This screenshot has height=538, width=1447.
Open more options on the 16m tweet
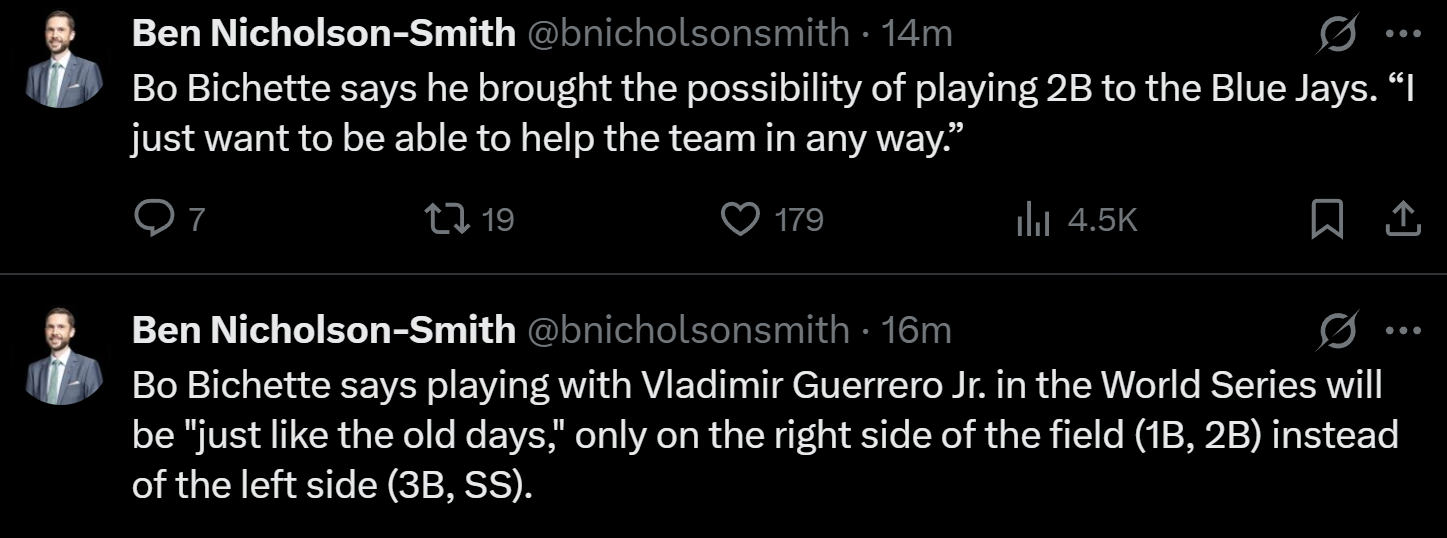(1402, 329)
